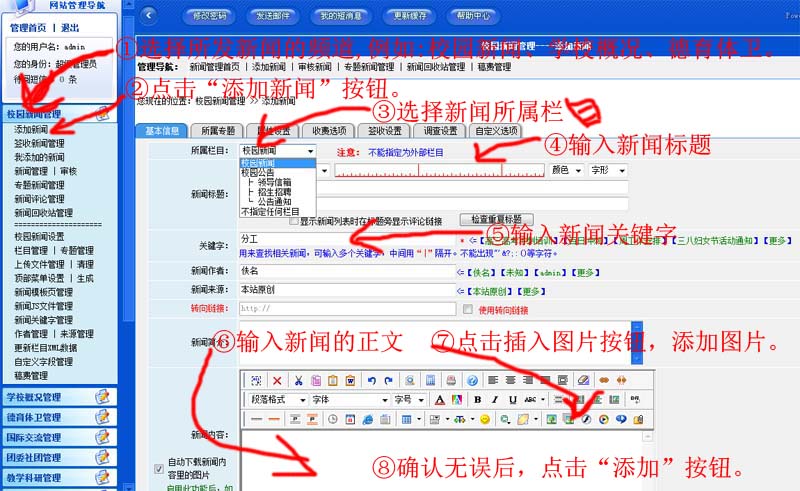
Task: Click the smiley emoticon icon in editor
Action: click(485, 418)
